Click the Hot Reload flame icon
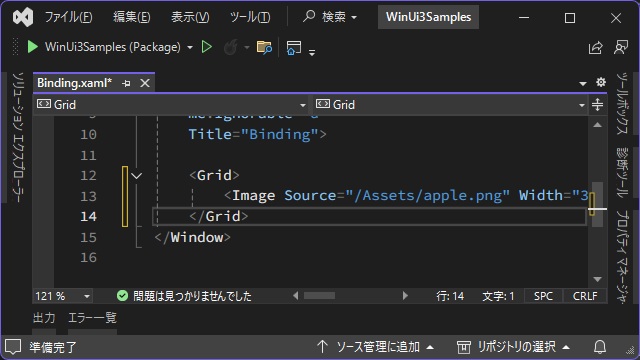This screenshot has width=640, height=360. pyautogui.click(x=231, y=47)
